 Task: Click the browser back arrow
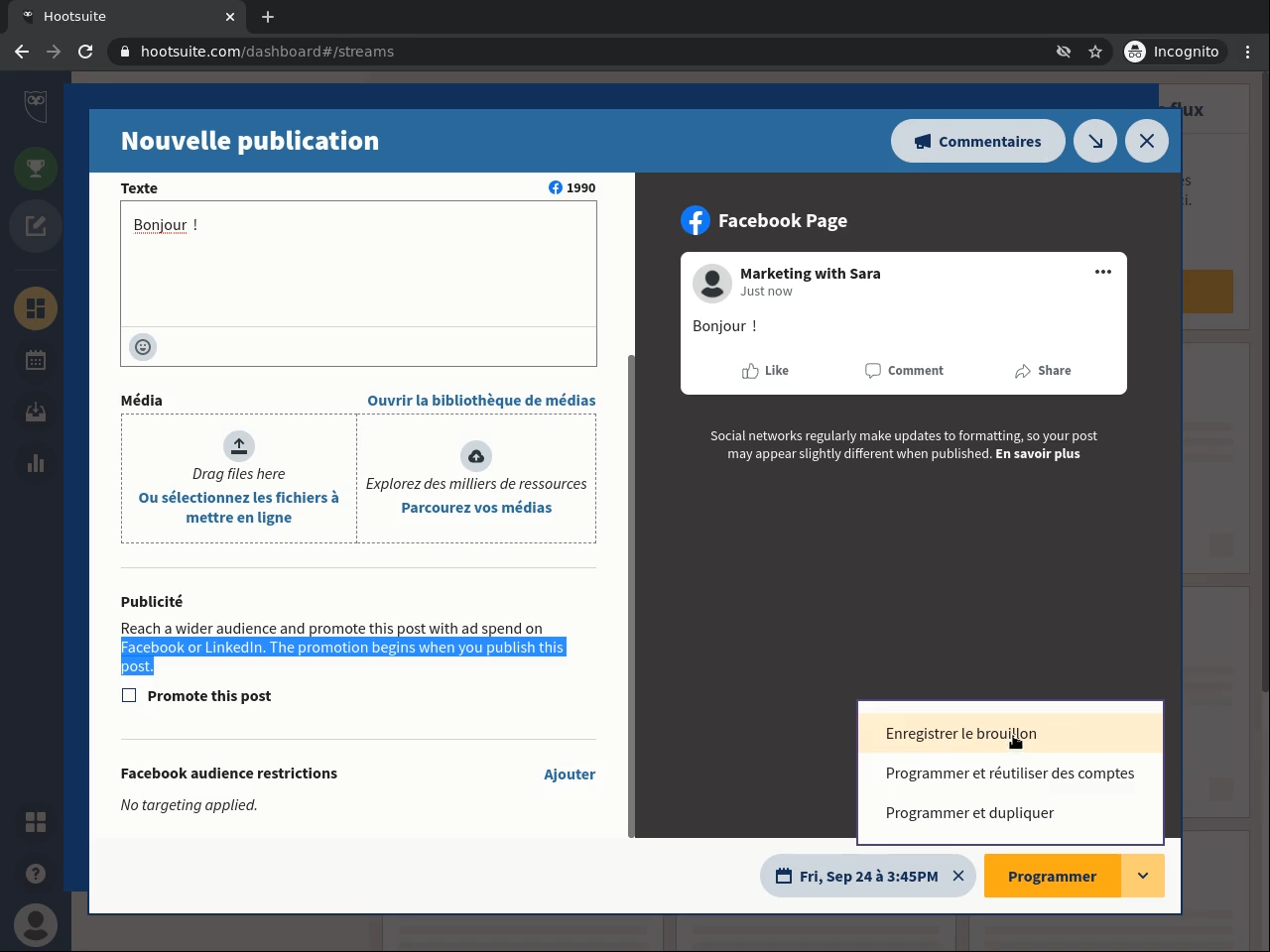pyautogui.click(x=22, y=52)
